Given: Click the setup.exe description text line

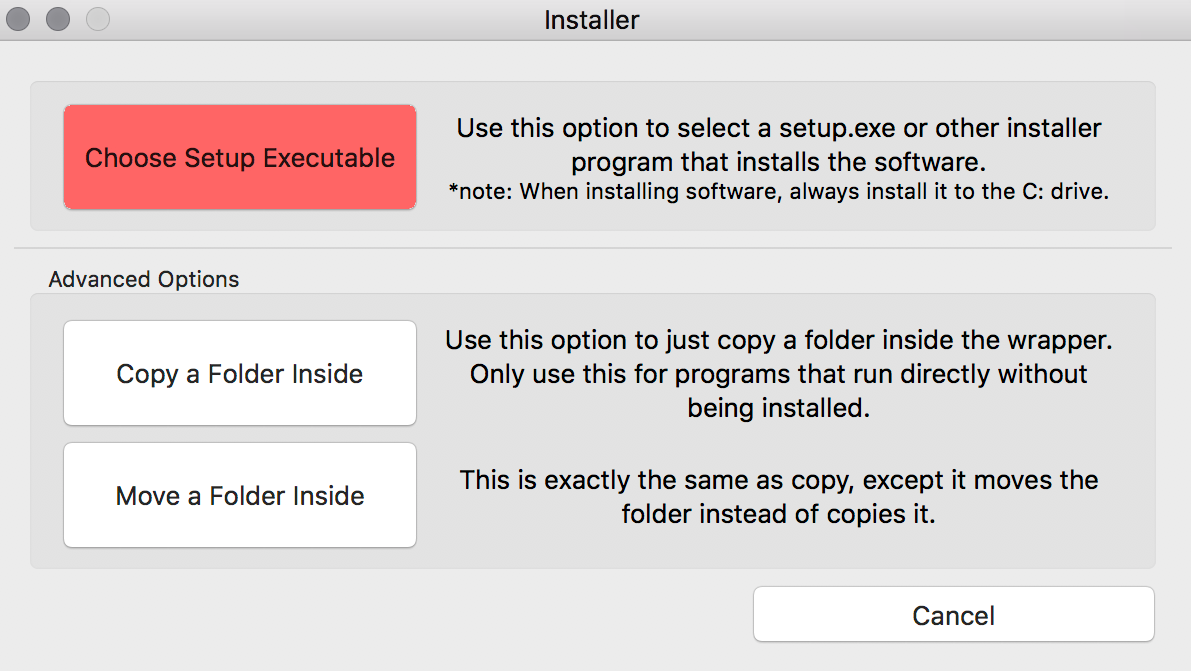Looking at the screenshot, I should pyautogui.click(x=779, y=128).
